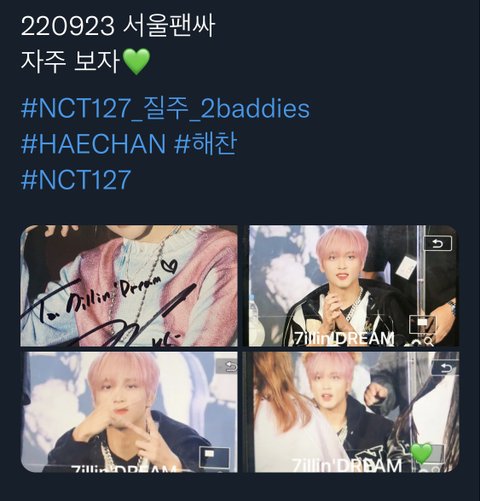
Task: Click the 자주 보자 text
Action: [x=70, y=62]
